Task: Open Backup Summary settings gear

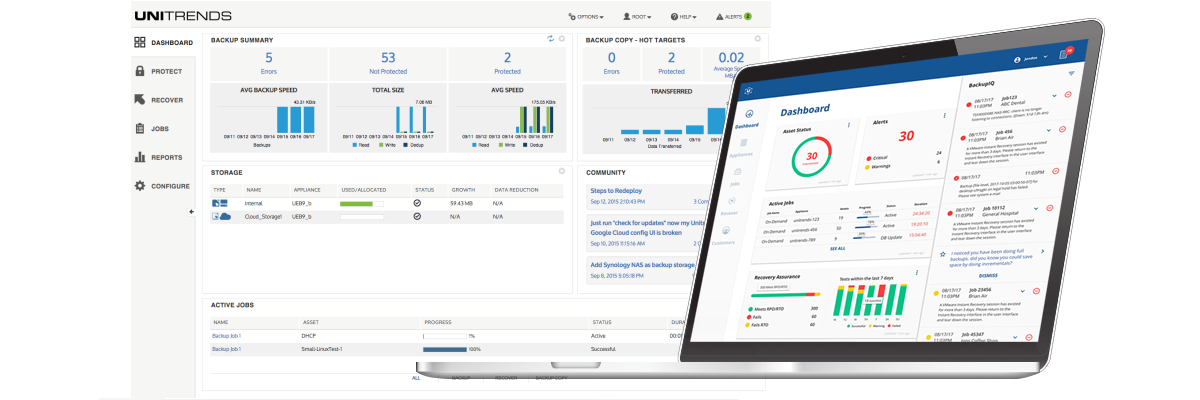Action: (562, 39)
